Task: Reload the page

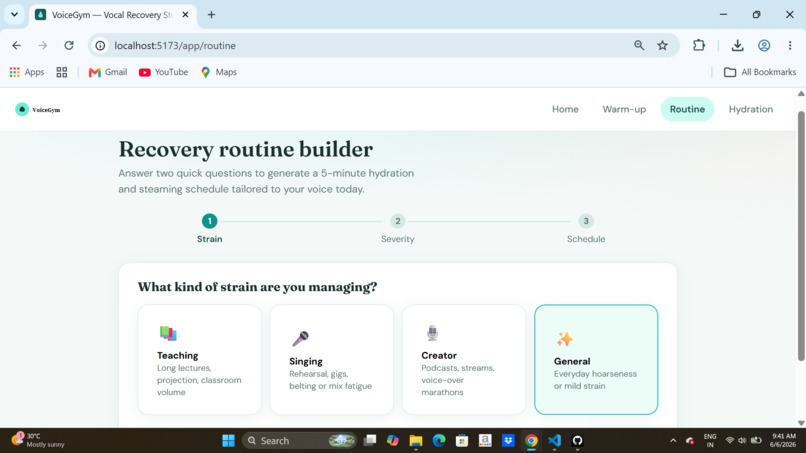Action: (69, 45)
